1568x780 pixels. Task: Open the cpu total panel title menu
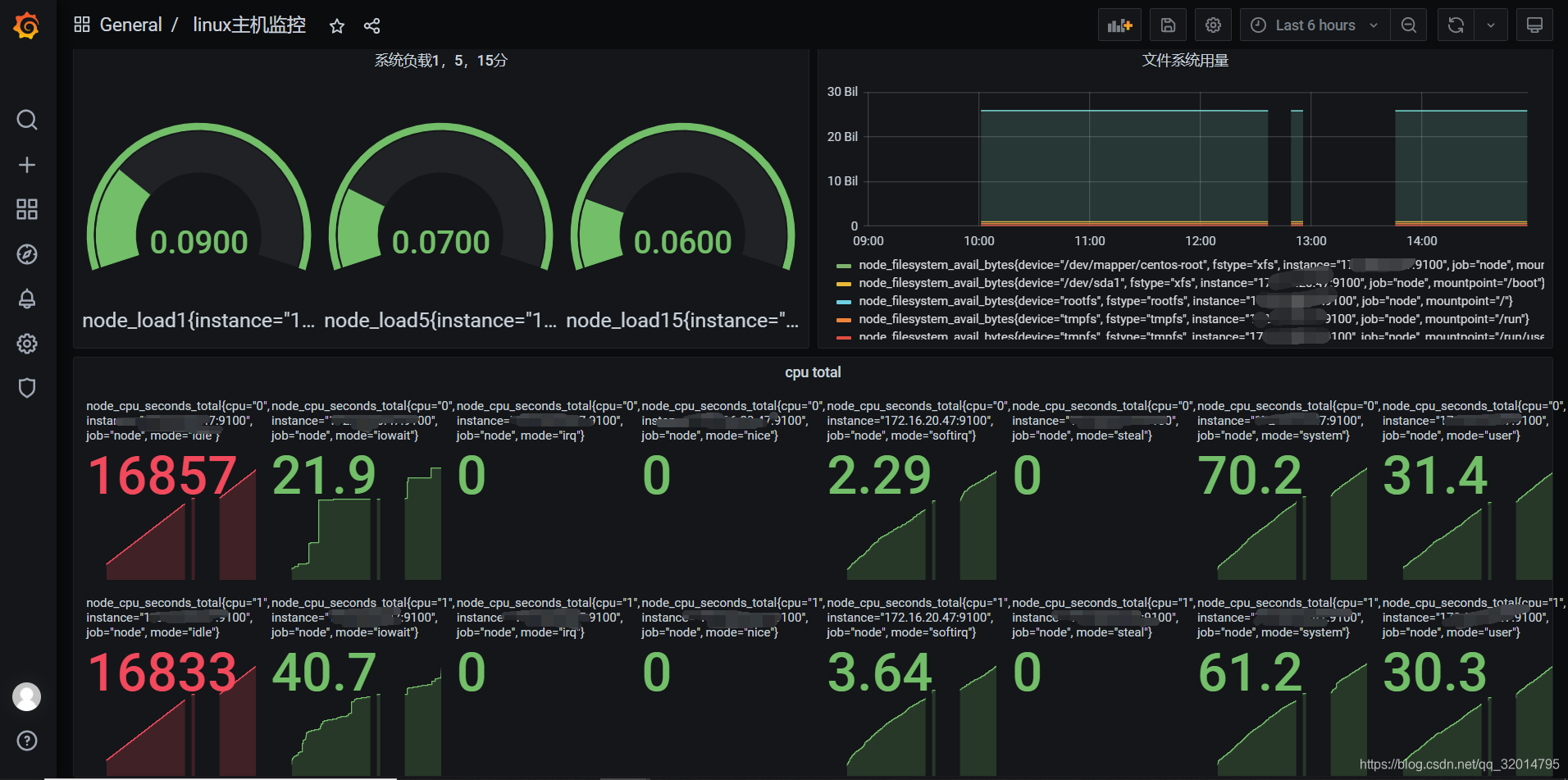pos(813,372)
